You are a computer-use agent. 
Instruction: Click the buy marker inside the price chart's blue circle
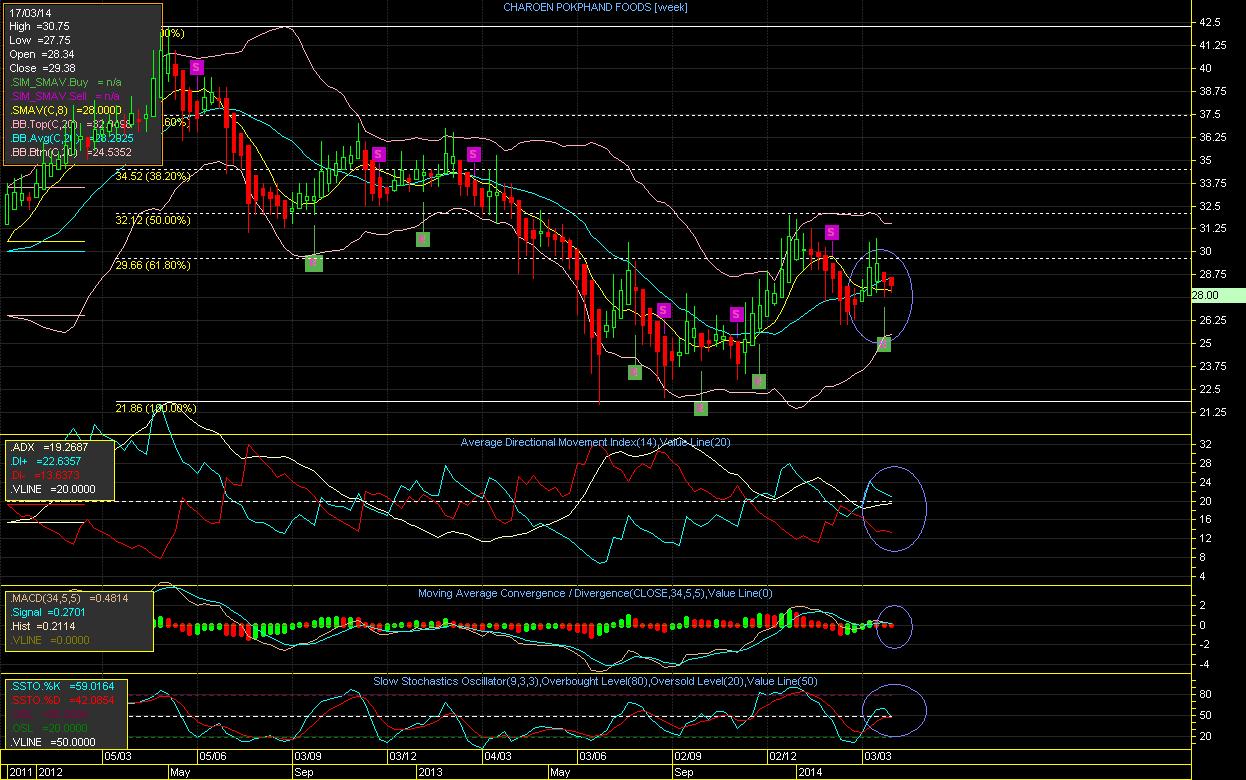pos(884,343)
